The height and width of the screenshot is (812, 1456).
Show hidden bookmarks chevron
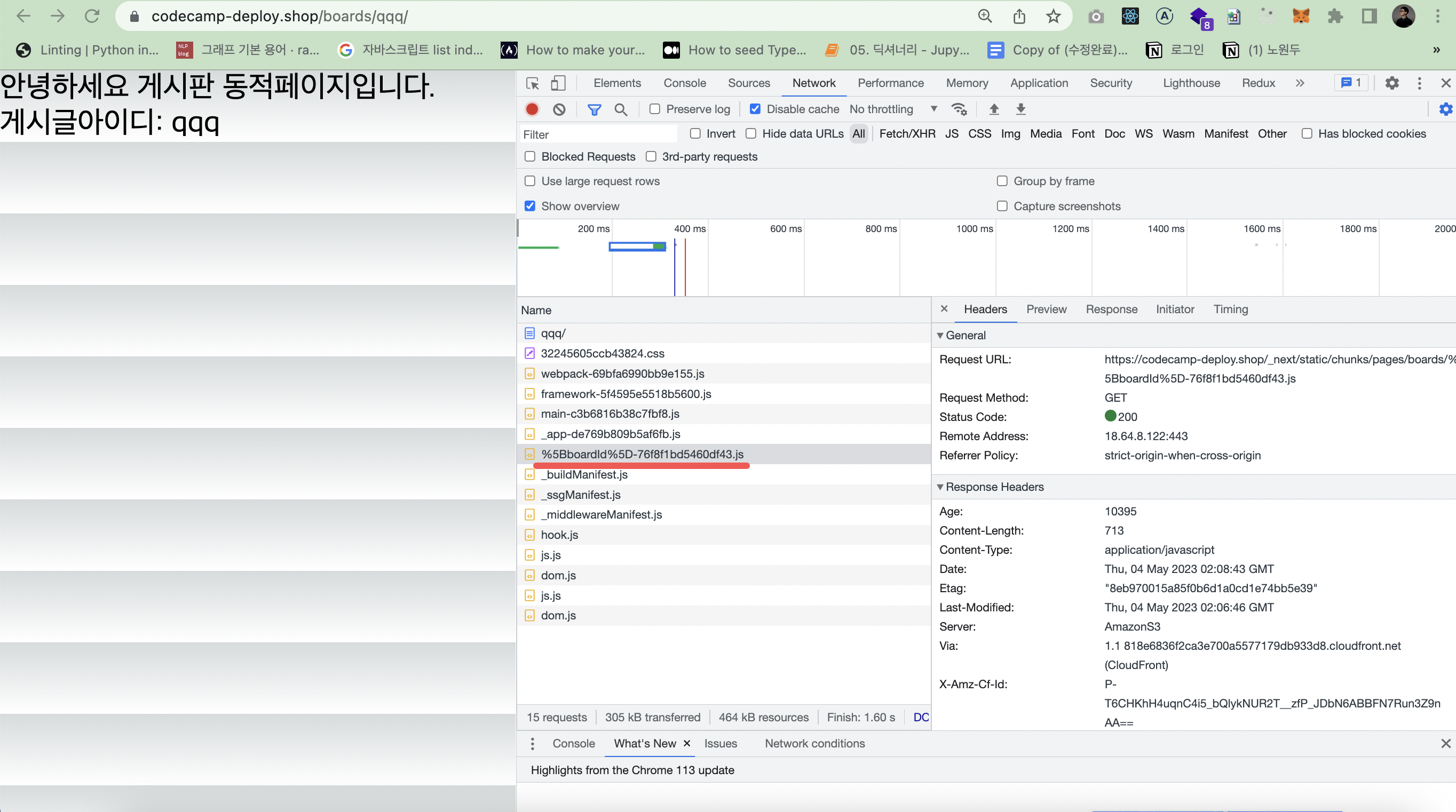click(1436, 50)
